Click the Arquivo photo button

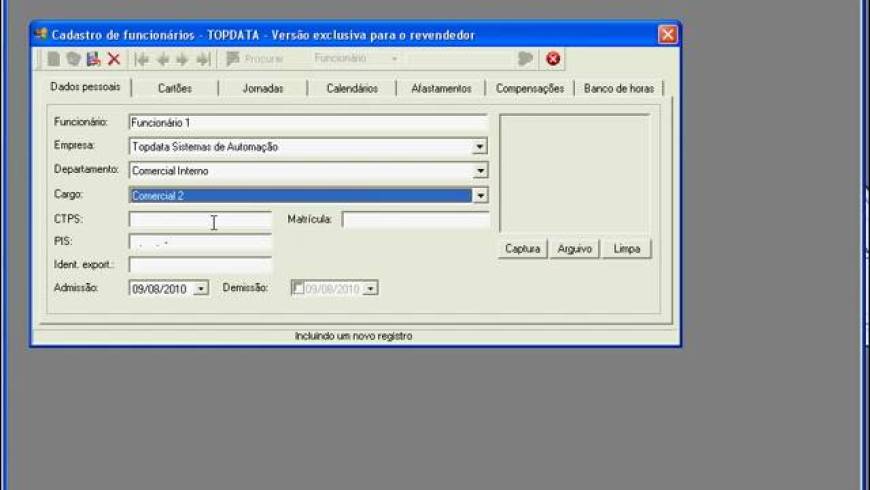tap(574, 249)
